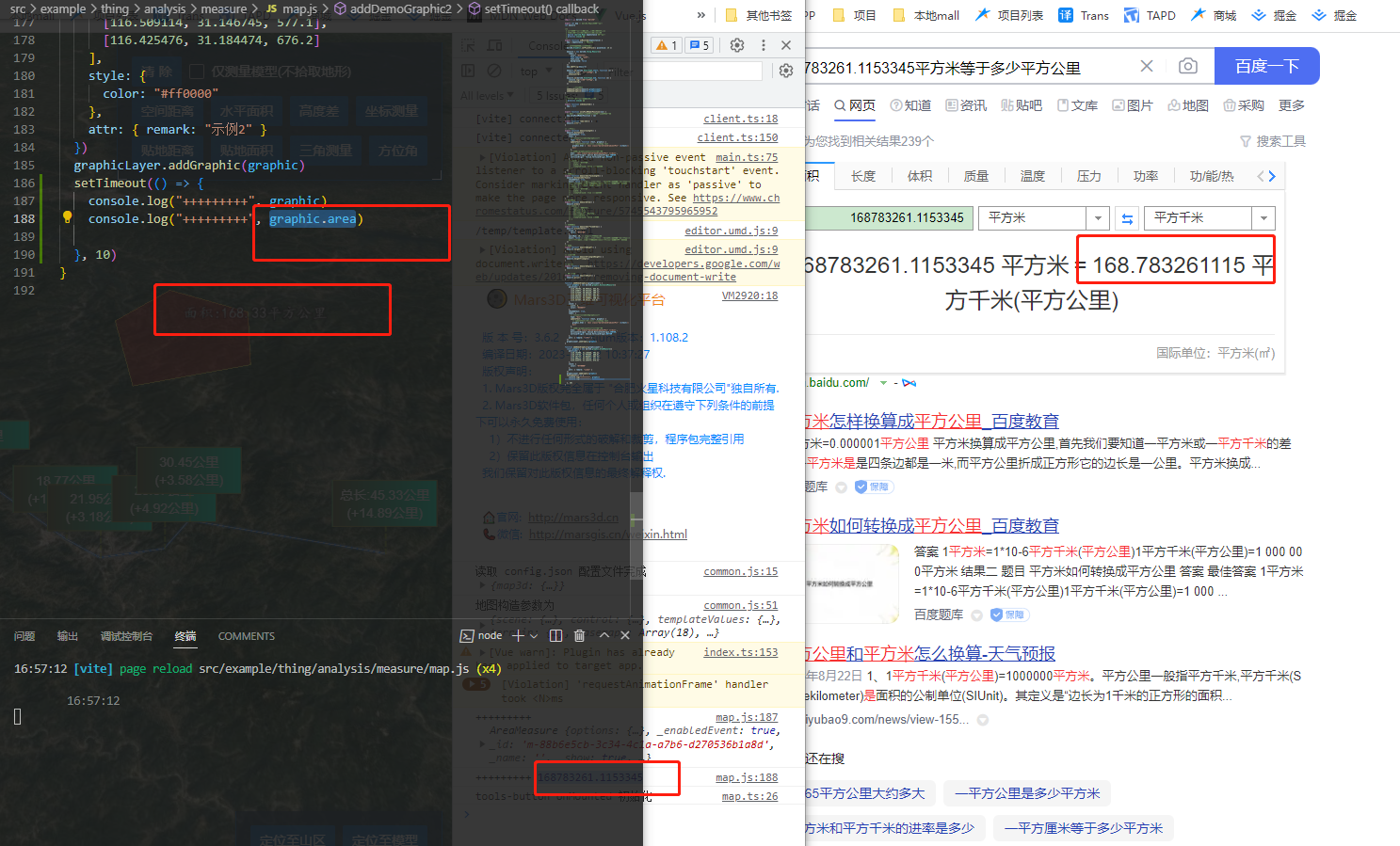Open the VM2920:18 source link

pyautogui.click(x=749, y=295)
